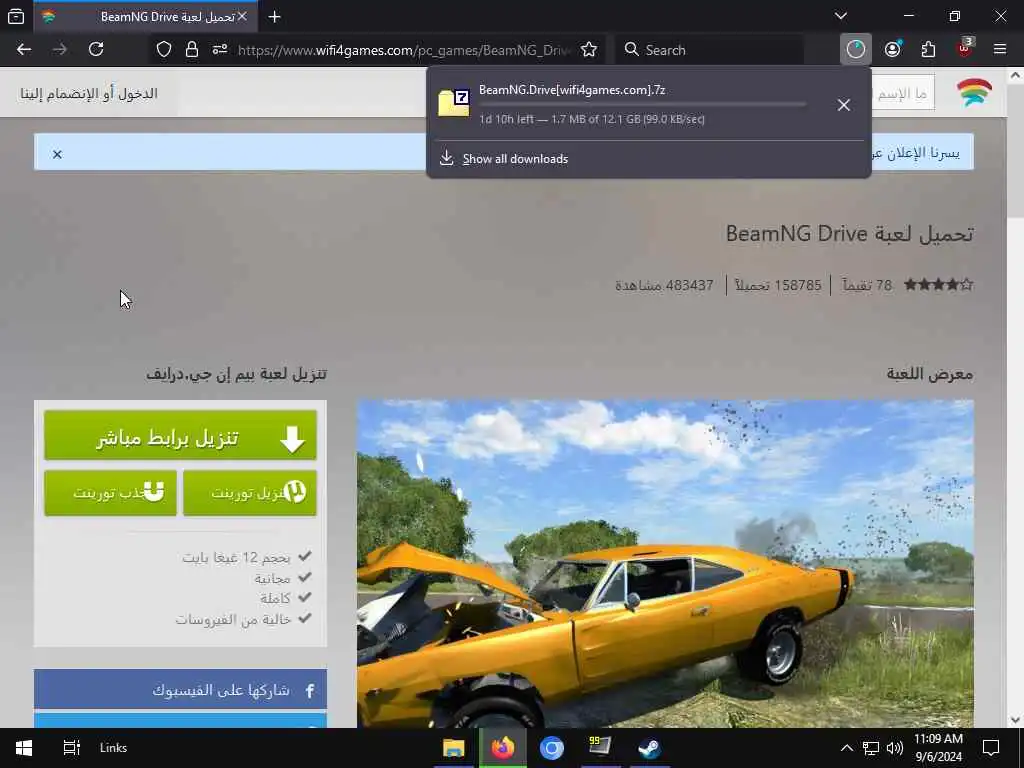Viewport: 1024px width, 768px height.
Task: Click the magnet torrent button
Action: point(110,492)
